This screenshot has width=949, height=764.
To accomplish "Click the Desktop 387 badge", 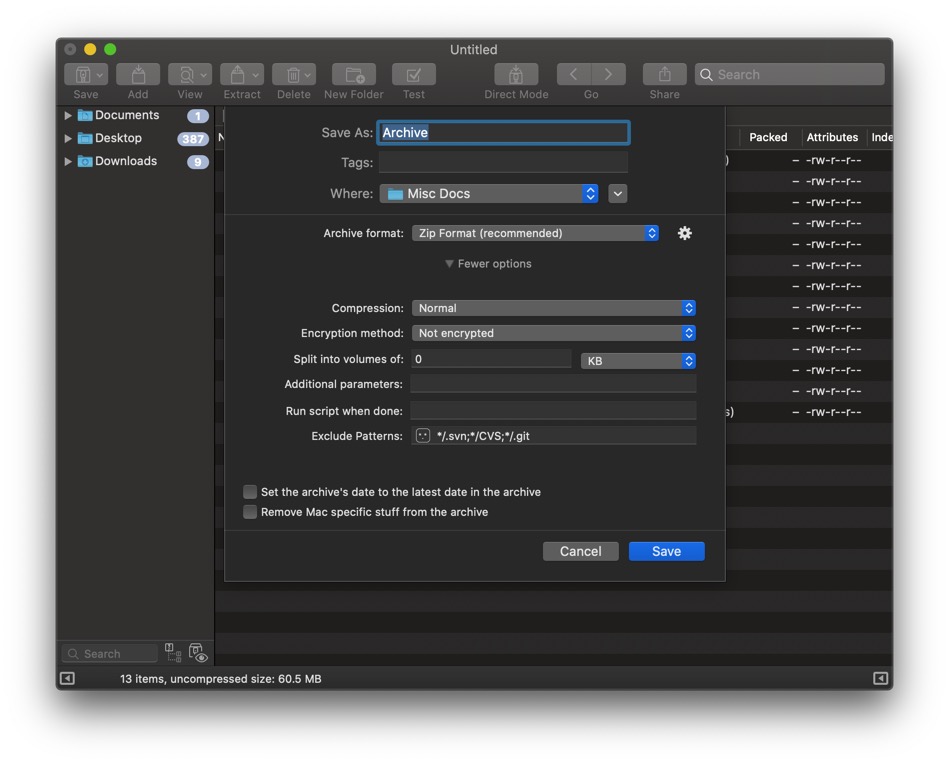I will tap(192, 139).
